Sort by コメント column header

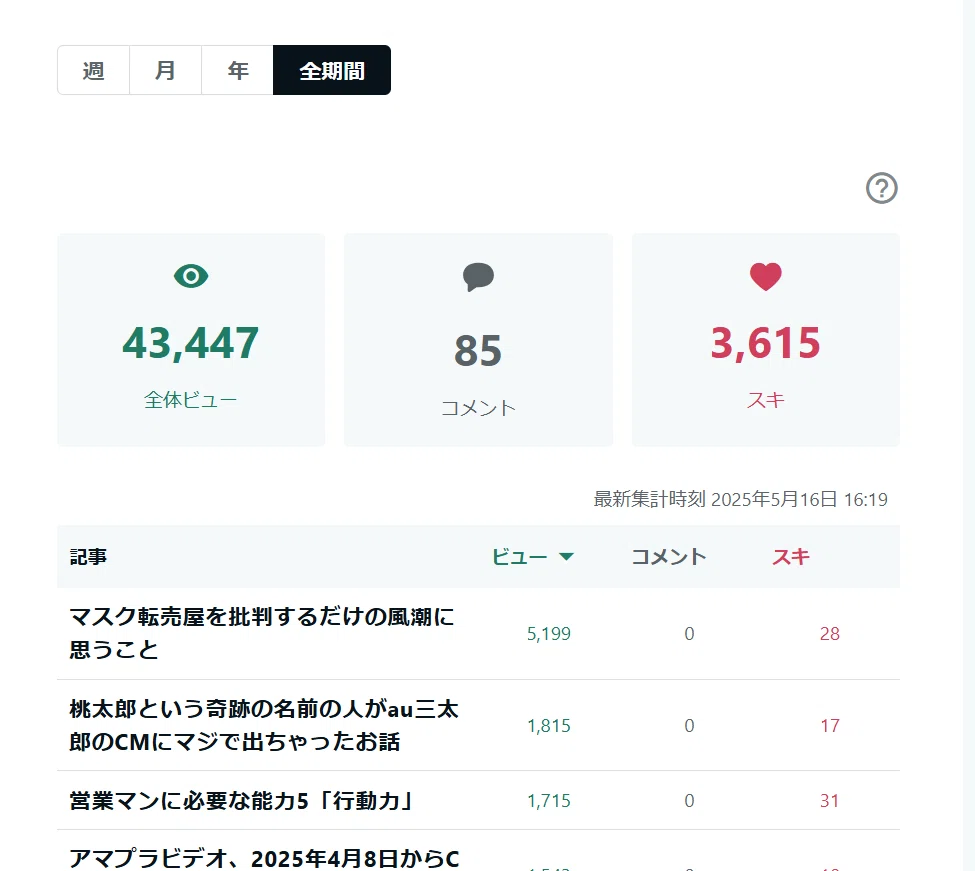pos(669,556)
